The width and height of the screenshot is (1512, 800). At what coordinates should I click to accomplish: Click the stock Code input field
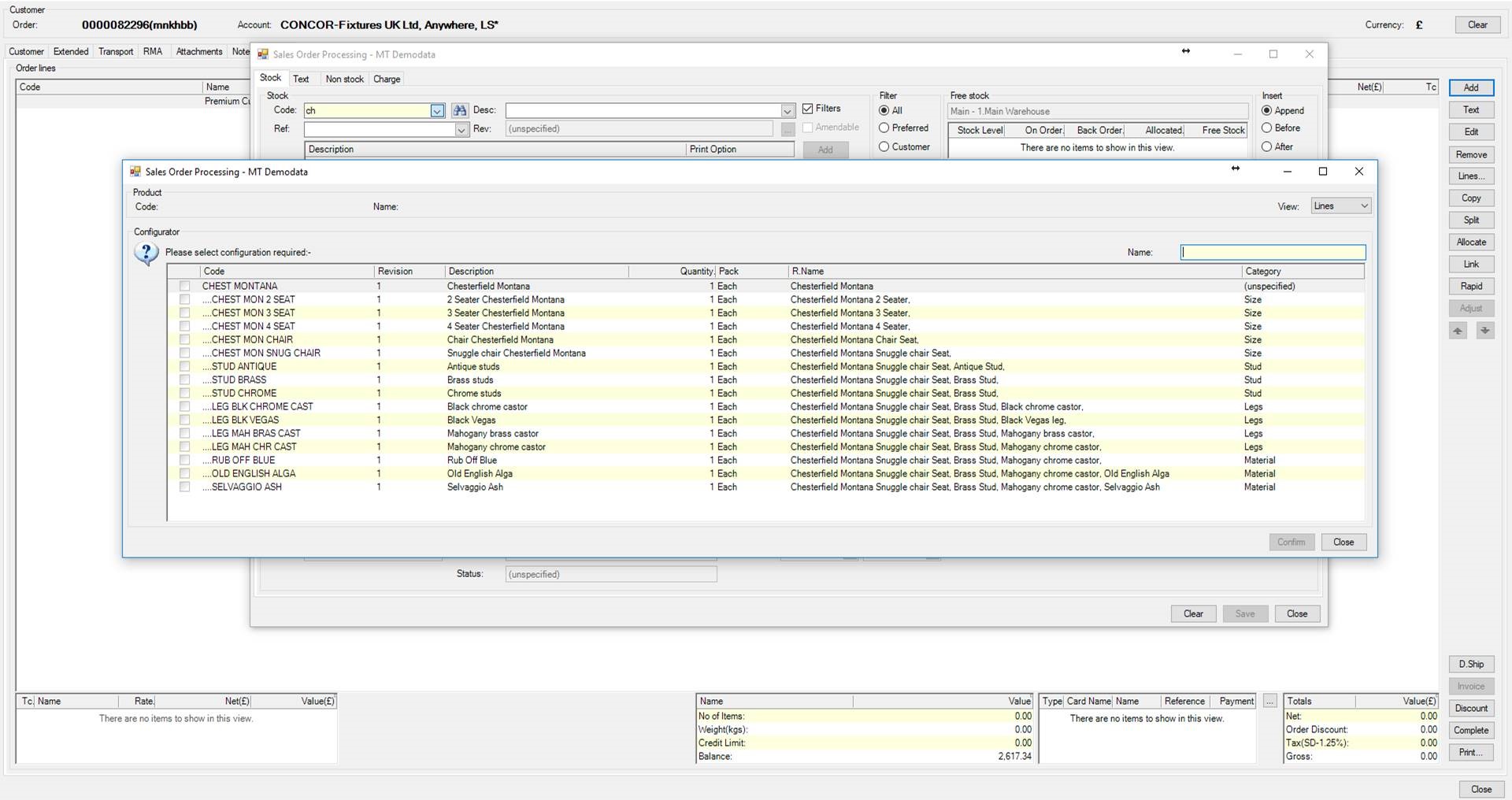367,111
